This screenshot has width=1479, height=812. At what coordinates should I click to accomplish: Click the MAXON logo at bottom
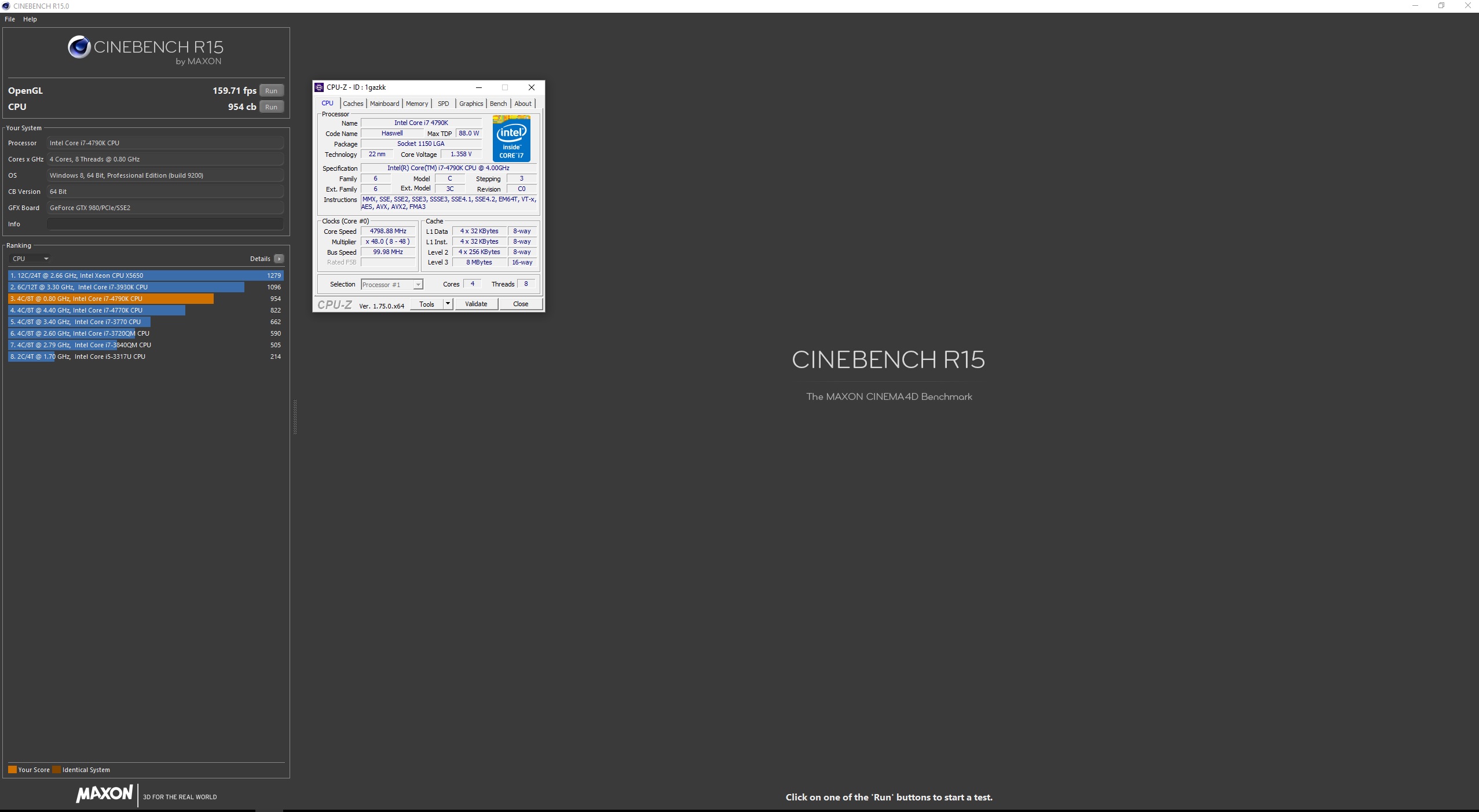coord(104,793)
